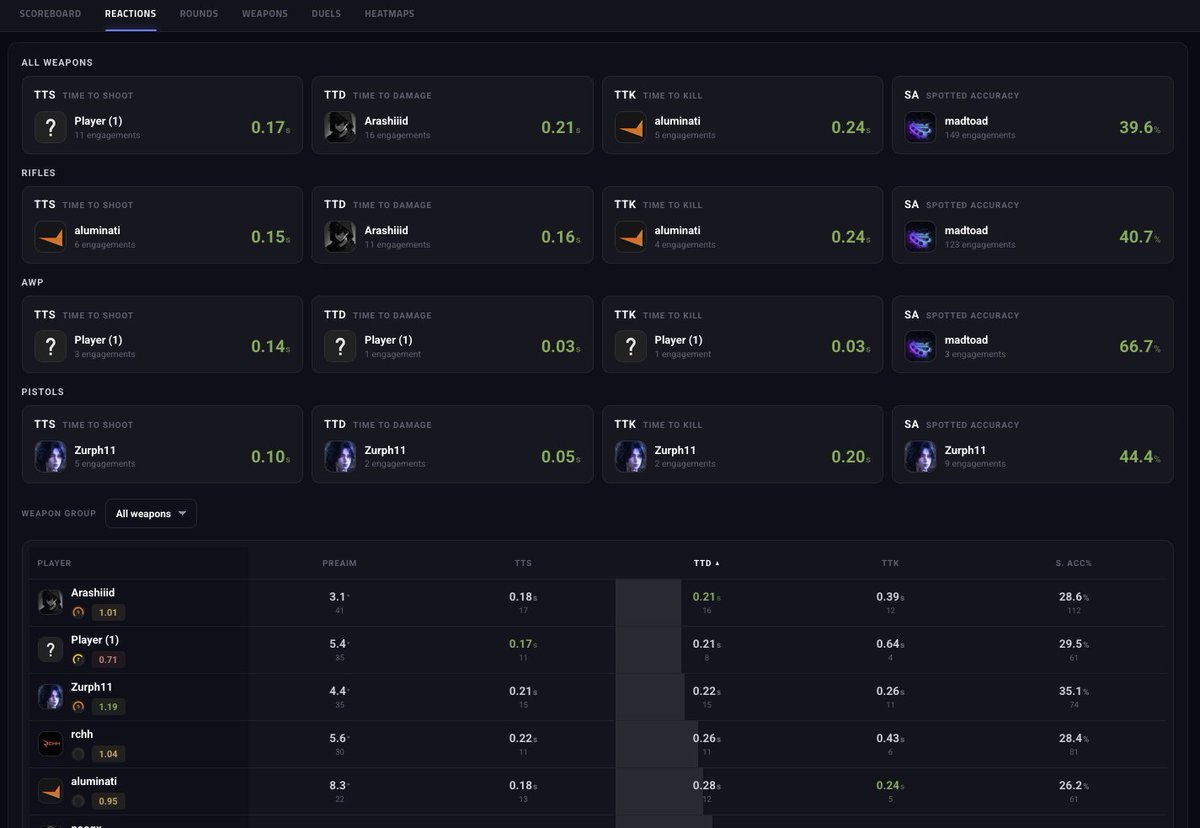Click madtoad avatar in All Weapons SA card
Image resolution: width=1200 pixels, height=828 pixels.
[x=920, y=127]
